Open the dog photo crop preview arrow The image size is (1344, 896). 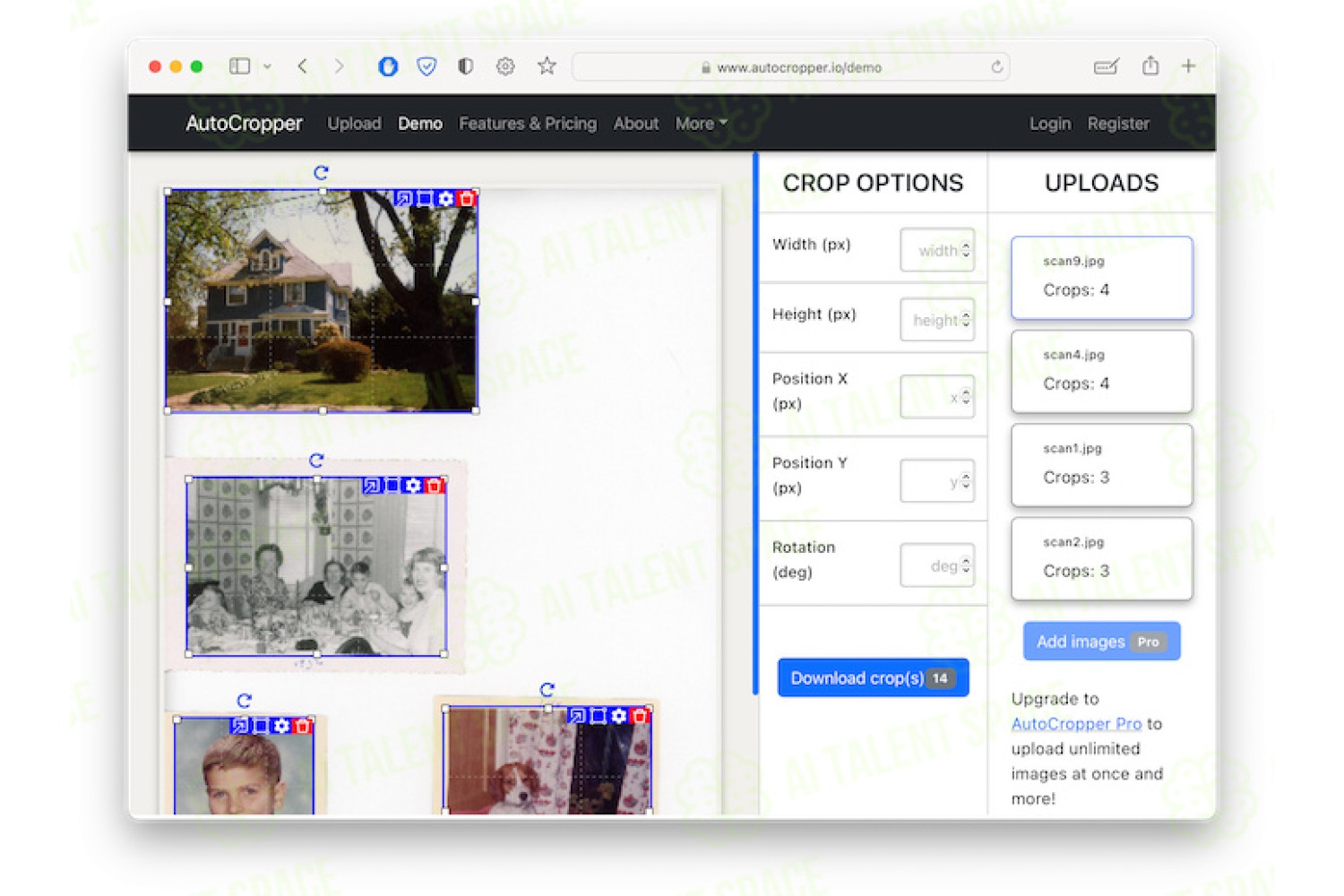click(577, 715)
